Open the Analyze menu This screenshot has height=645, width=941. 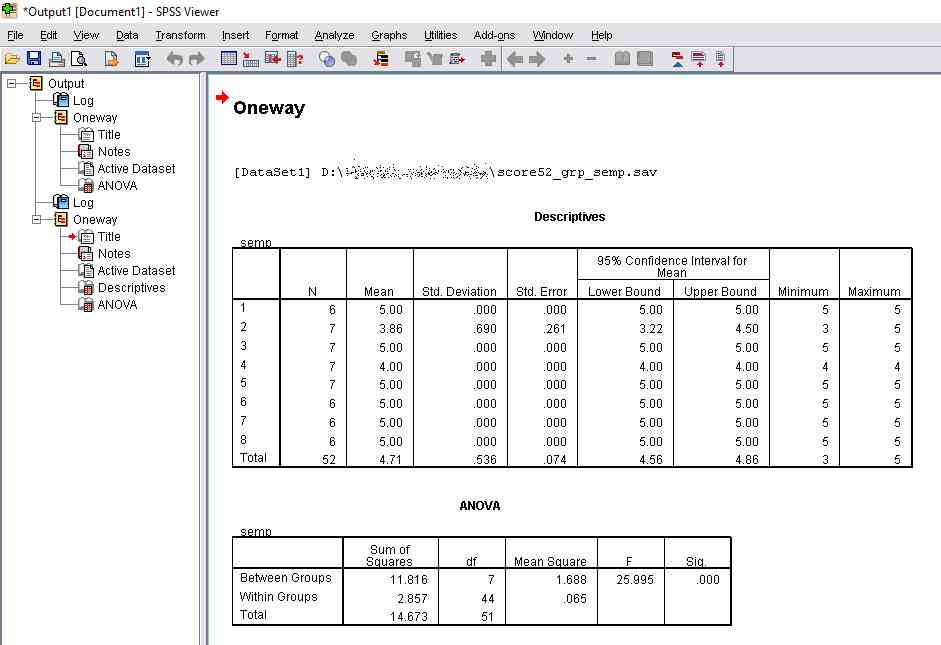click(x=334, y=35)
